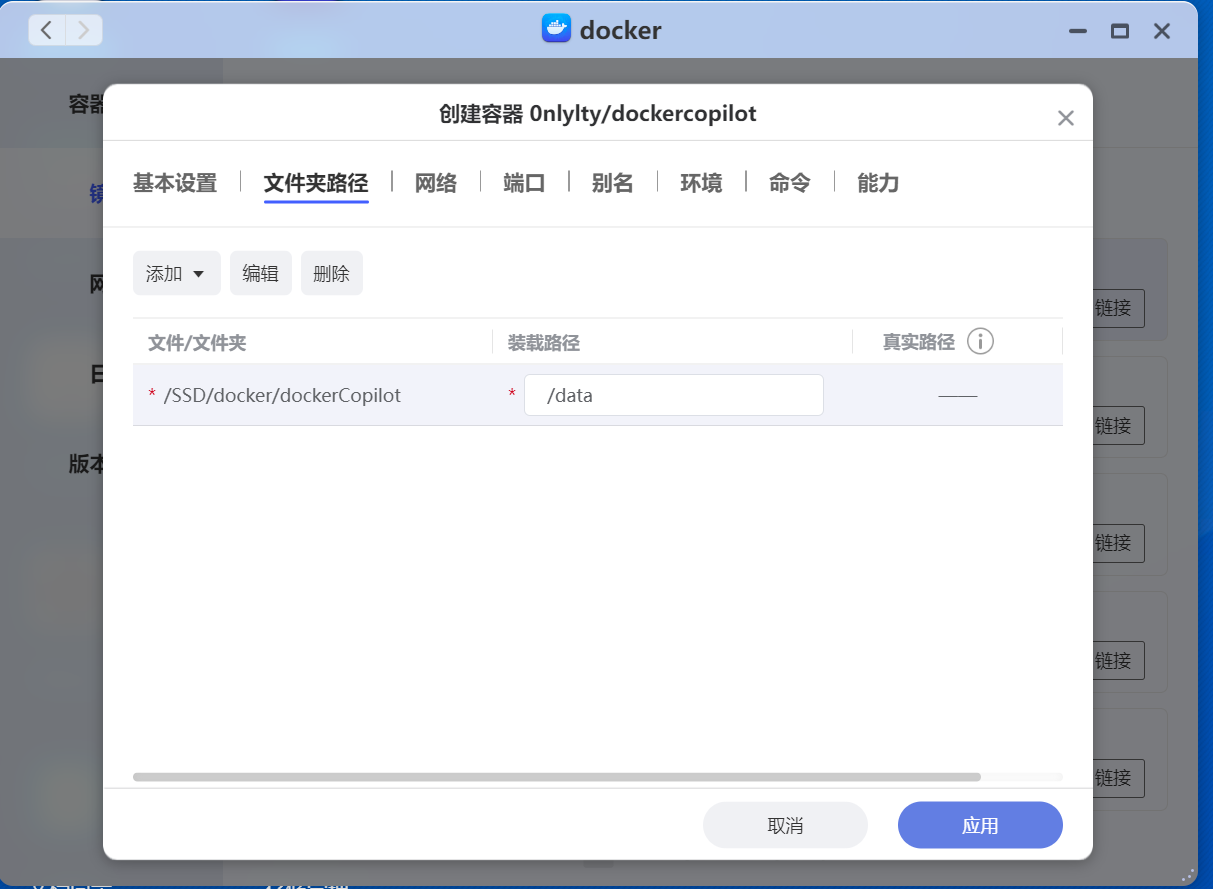Go to the 命令 tab

[789, 183]
